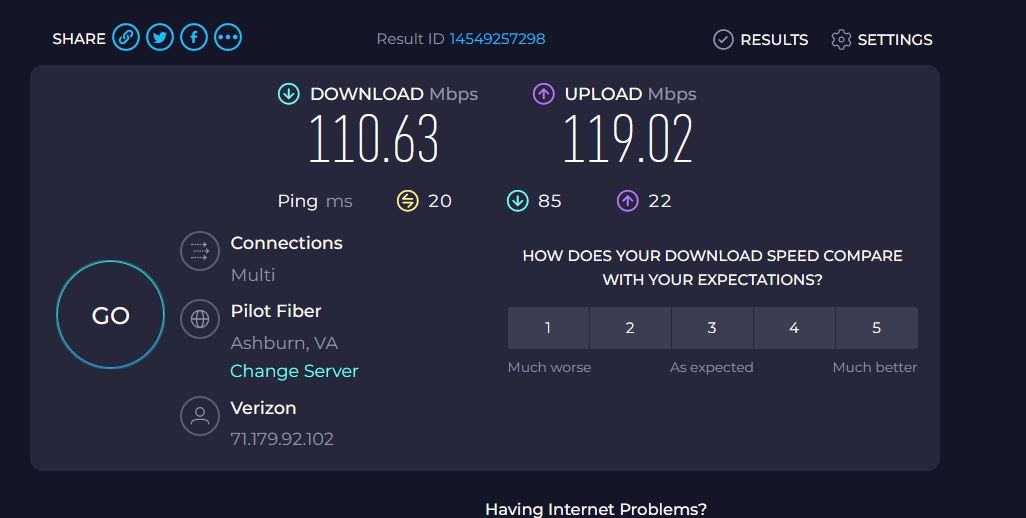Rate download speed as 1 Much worse
This screenshot has width=1026, height=518.
point(548,328)
